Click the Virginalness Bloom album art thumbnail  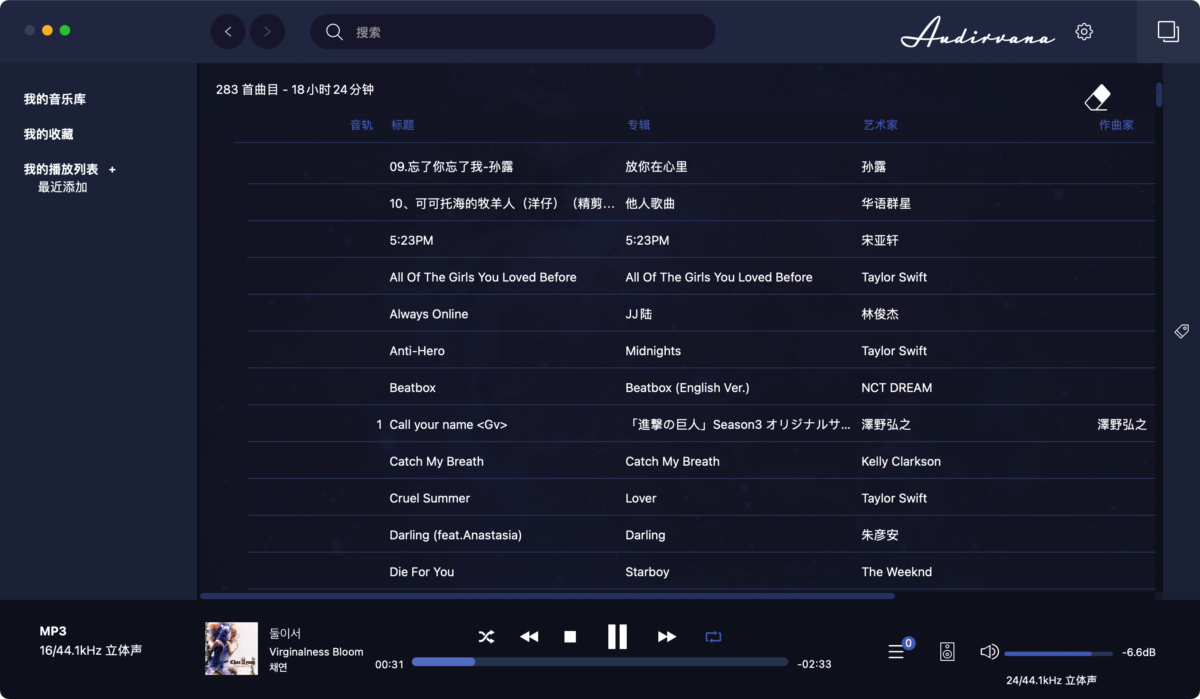[231, 648]
